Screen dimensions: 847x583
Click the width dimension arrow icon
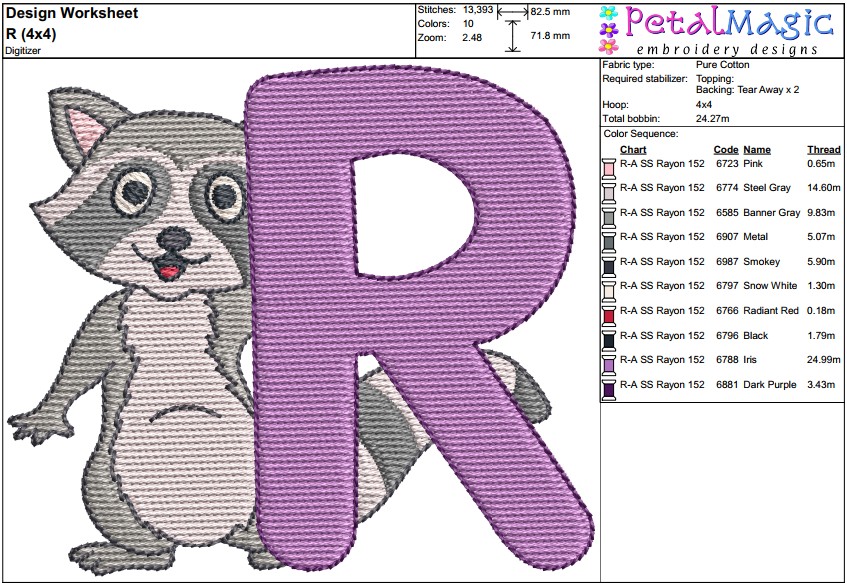[x=512, y=11]
